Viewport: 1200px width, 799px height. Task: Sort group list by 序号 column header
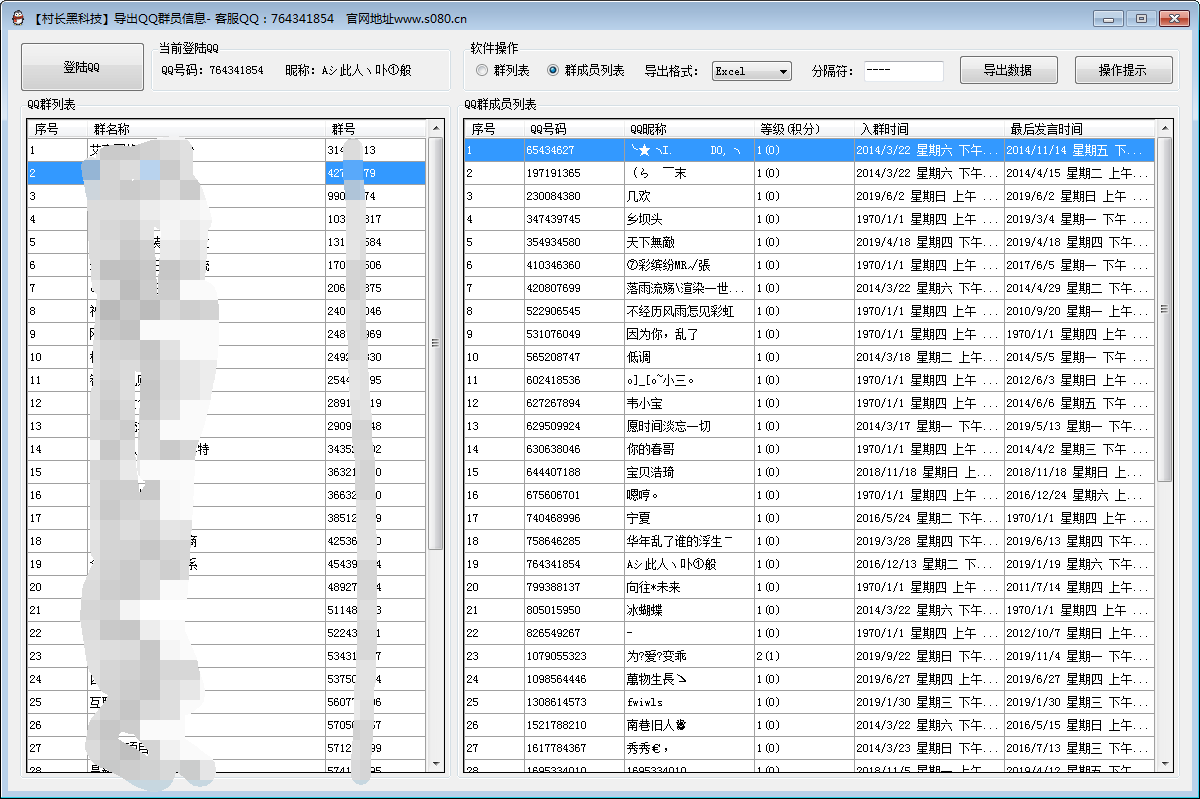[x=58, y=129]
